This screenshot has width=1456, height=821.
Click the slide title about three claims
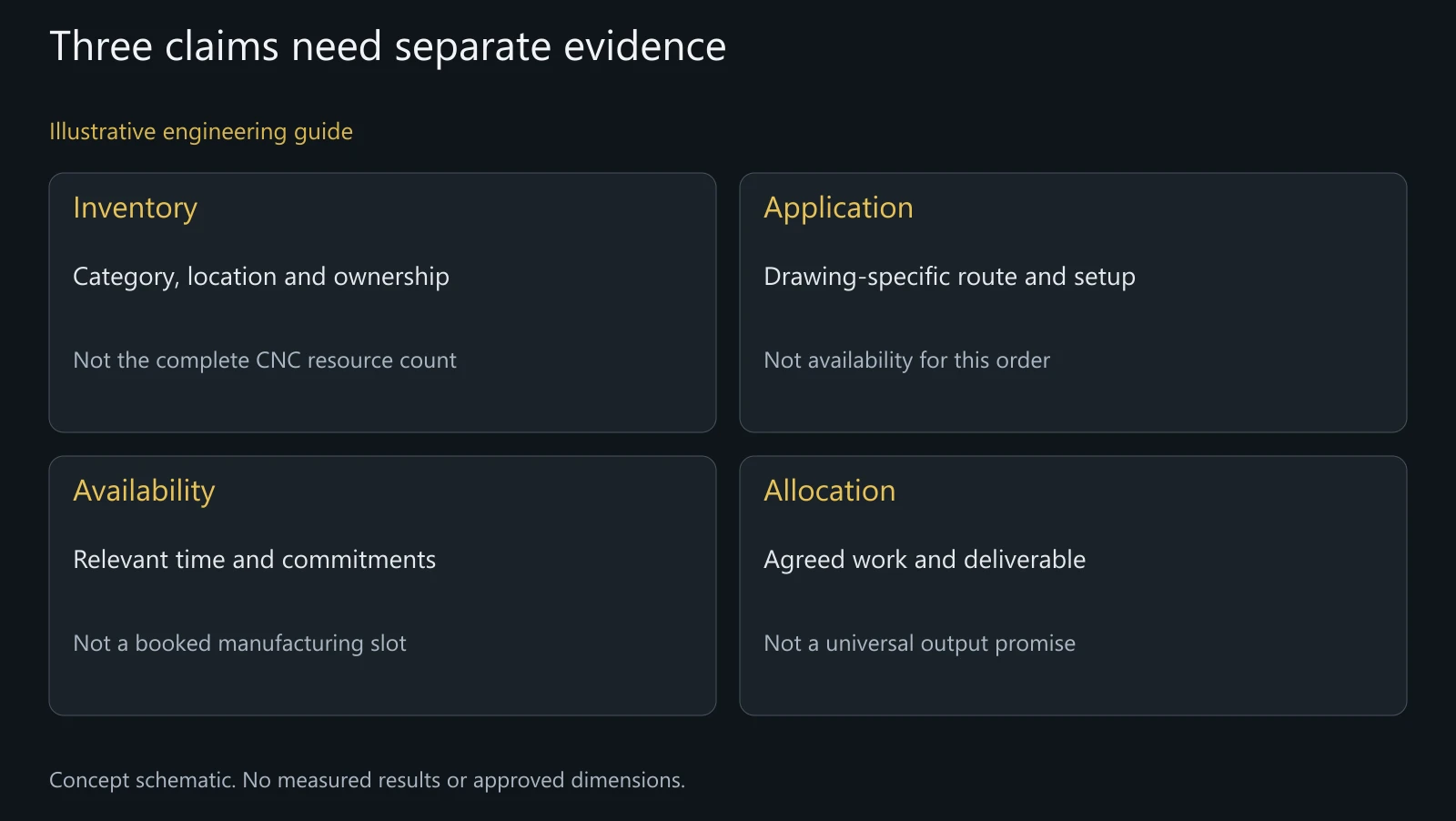(388, 46)
